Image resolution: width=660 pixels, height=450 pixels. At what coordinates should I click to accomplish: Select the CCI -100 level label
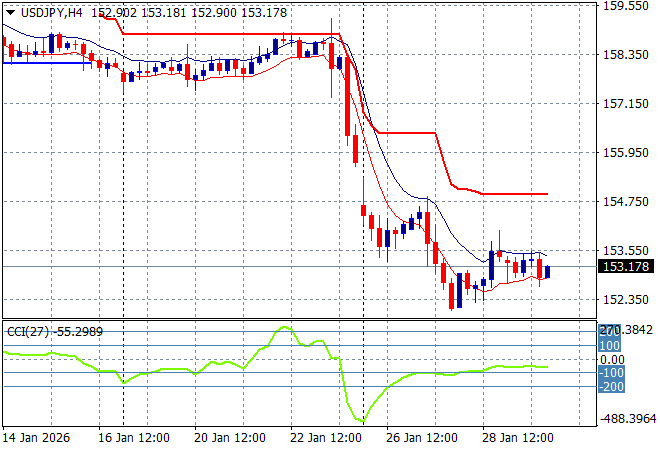coord(611,373)
